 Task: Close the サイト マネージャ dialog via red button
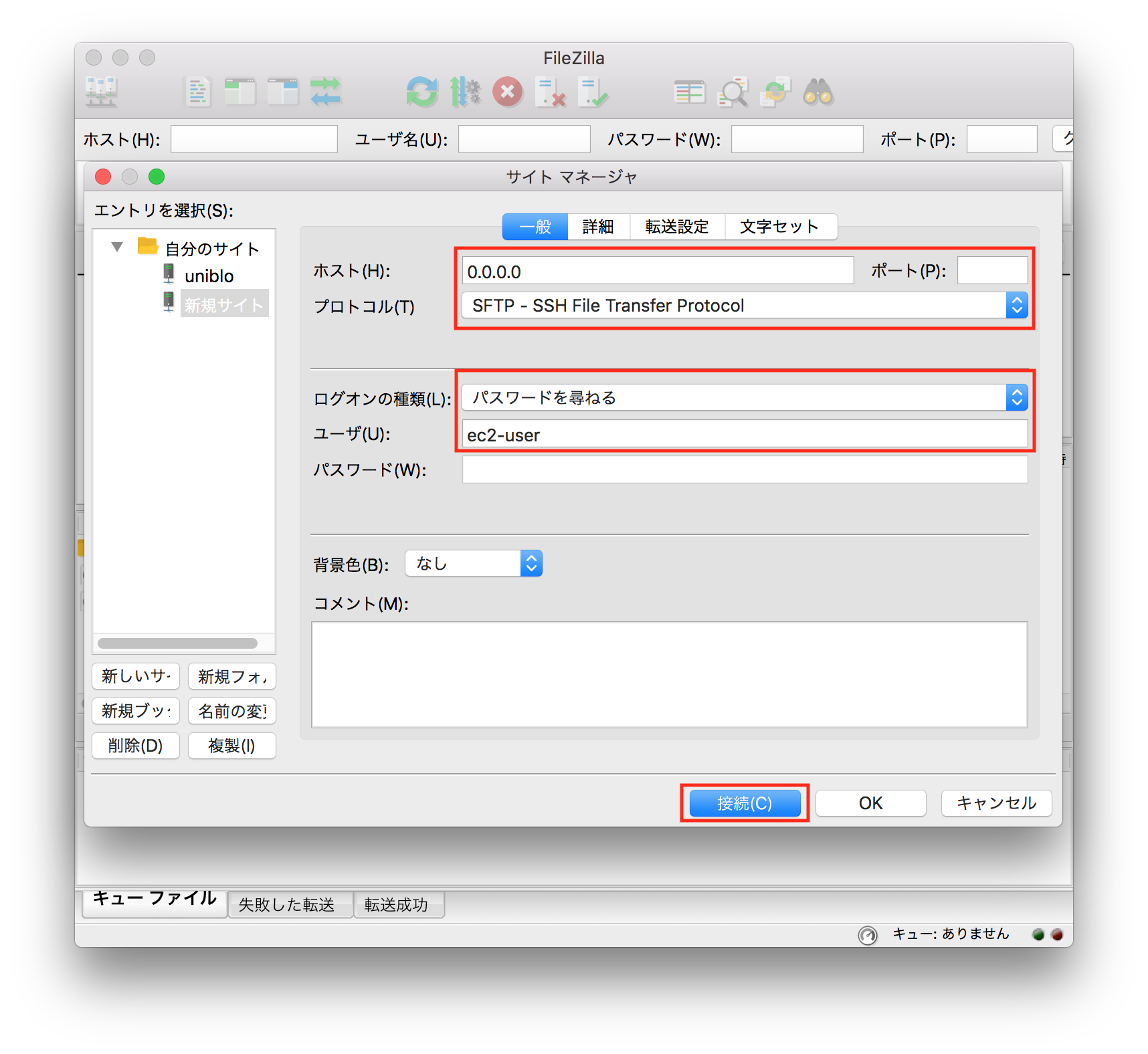103,177
